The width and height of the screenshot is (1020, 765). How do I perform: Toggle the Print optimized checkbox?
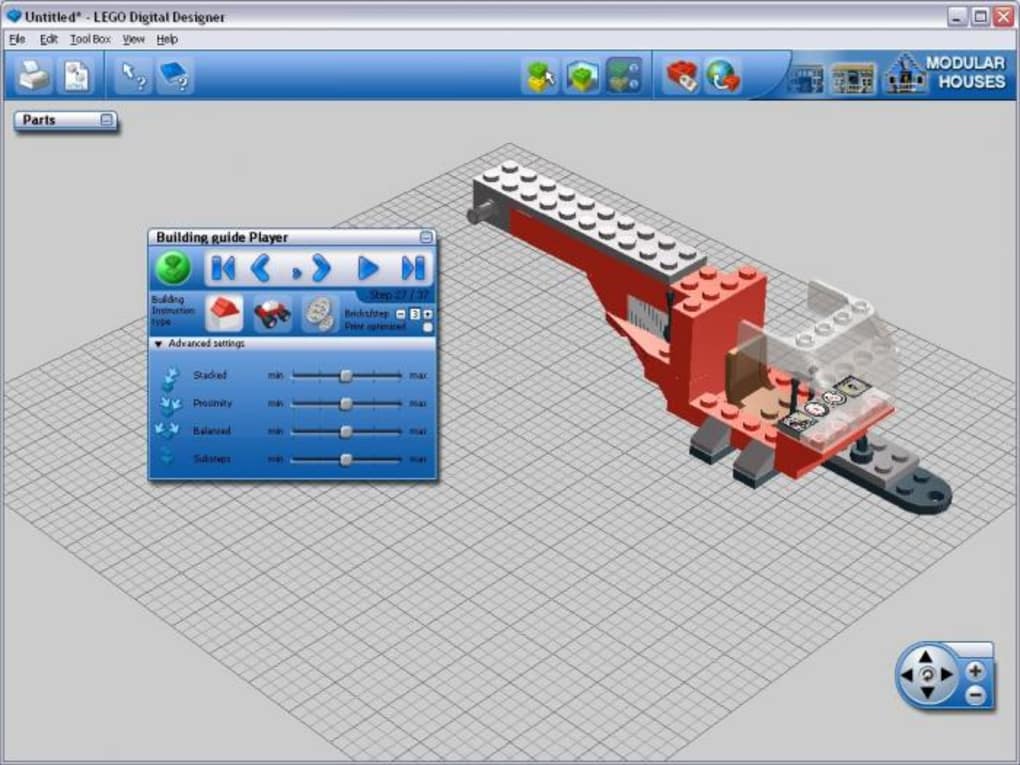[x=428, y=327]
